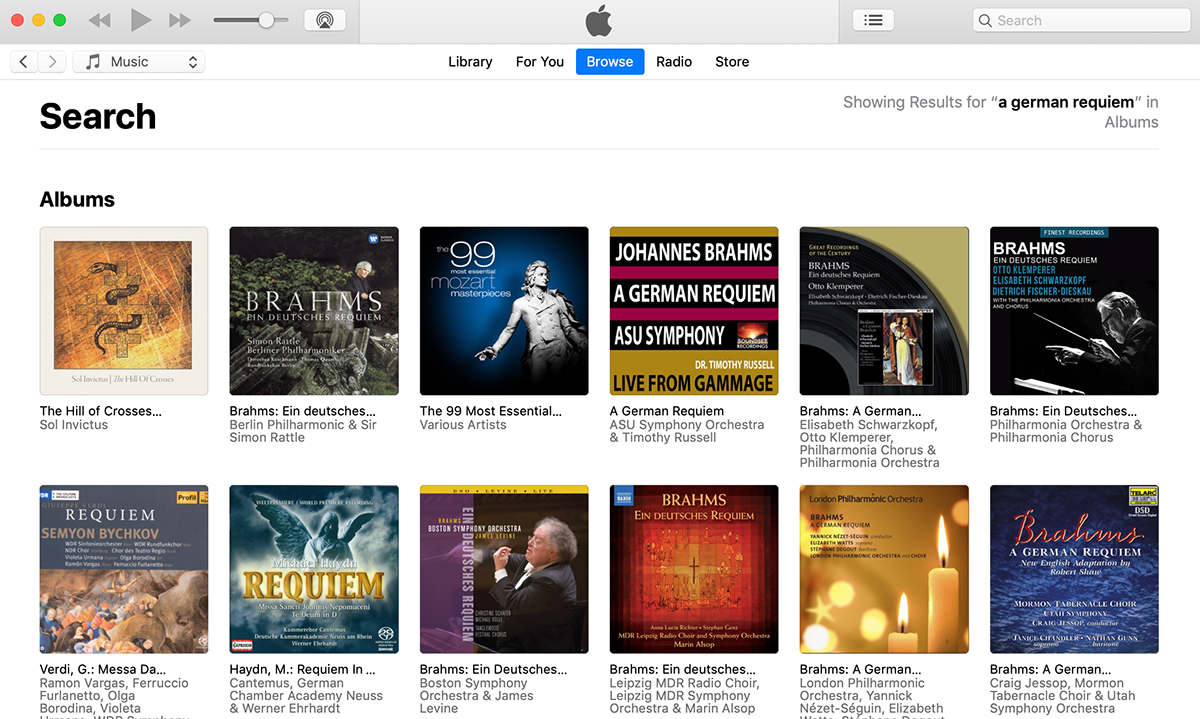Open the AirPlay output button

pos(324,20)
